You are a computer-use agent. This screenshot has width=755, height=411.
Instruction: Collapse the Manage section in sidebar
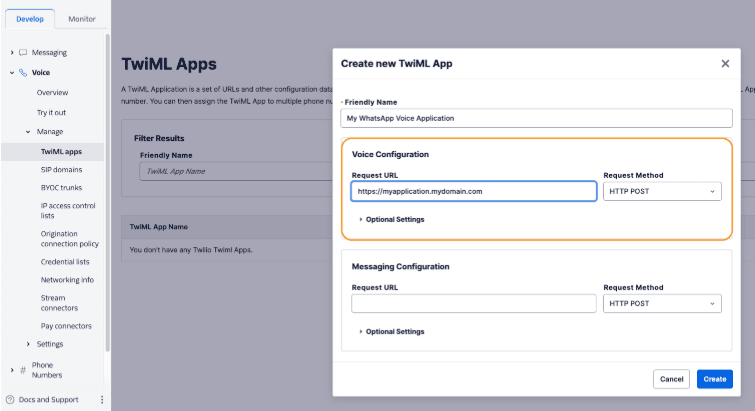click(x=28, y=132)
